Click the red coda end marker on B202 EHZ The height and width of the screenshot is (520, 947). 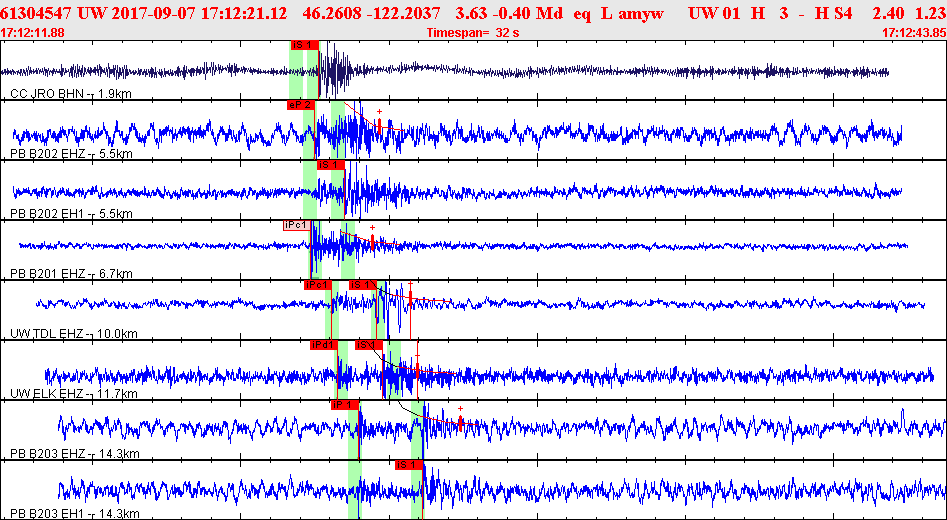click(x=379, y=126)
